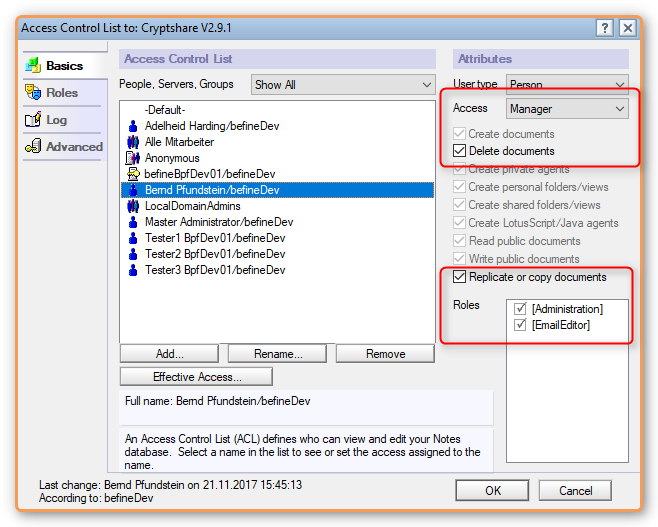Select the LocalDomainAdmins group icon
The height and width of the screenshot is (527, 658).
pyautogui.click(x=133, y=206)
